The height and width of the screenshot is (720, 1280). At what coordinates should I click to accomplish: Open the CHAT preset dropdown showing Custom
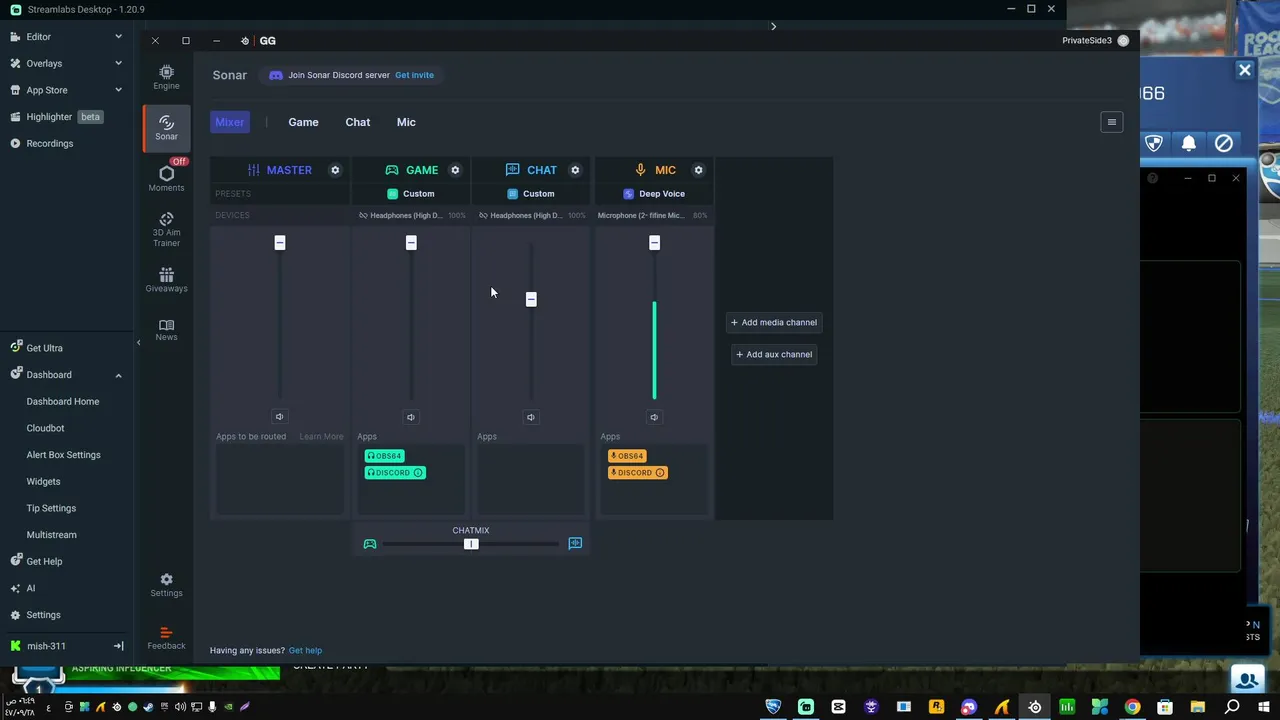531,194
